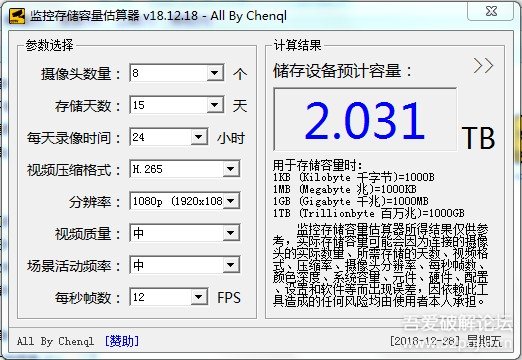Click the double-chevron expand arrow in results panel

(483, 66)
